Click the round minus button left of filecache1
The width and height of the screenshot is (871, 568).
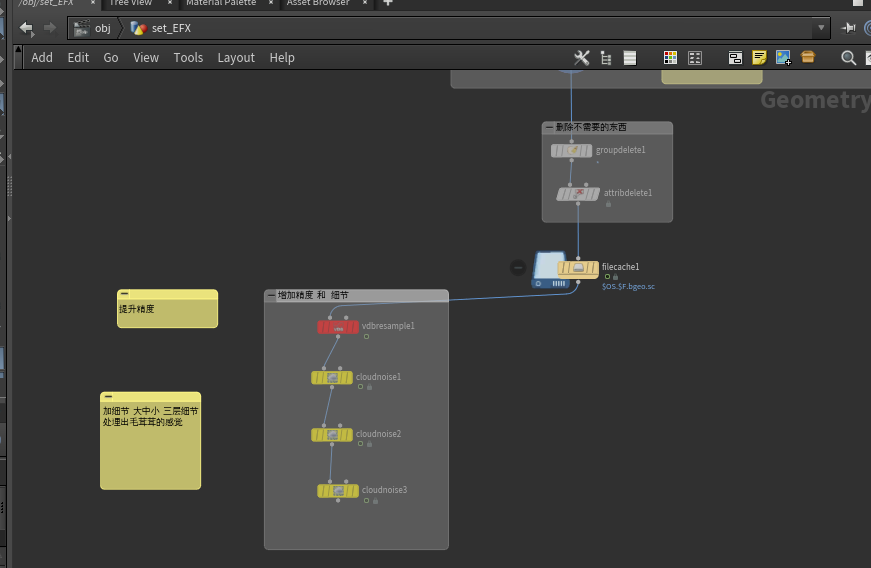tap(518, 268)
